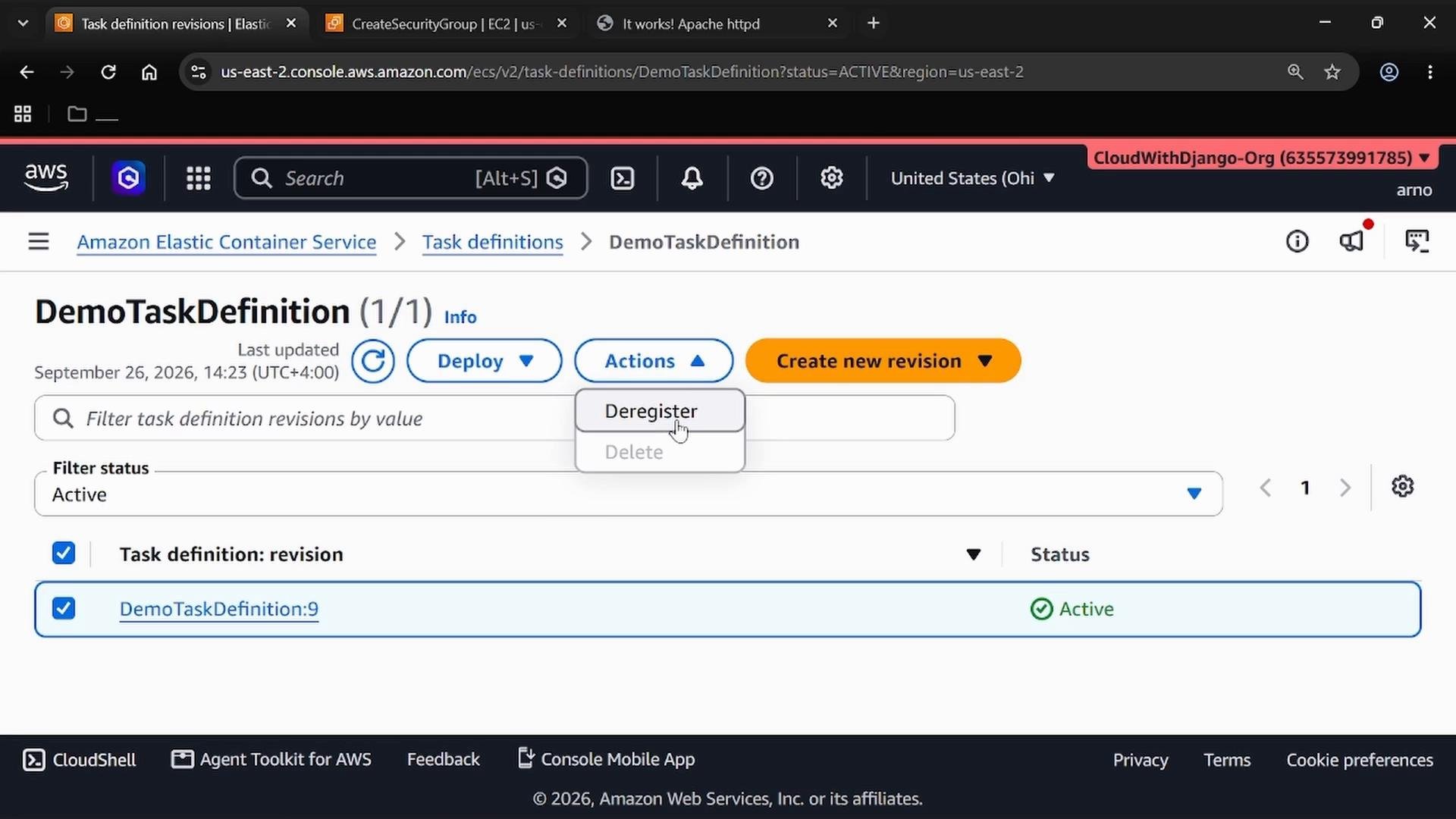Open the AWS services grid menu

pyautogui.click(x=199, y=178)
